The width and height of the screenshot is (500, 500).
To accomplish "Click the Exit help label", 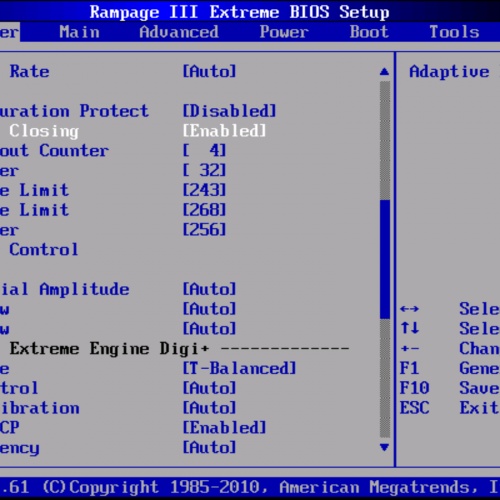I will tap(479, 408).
